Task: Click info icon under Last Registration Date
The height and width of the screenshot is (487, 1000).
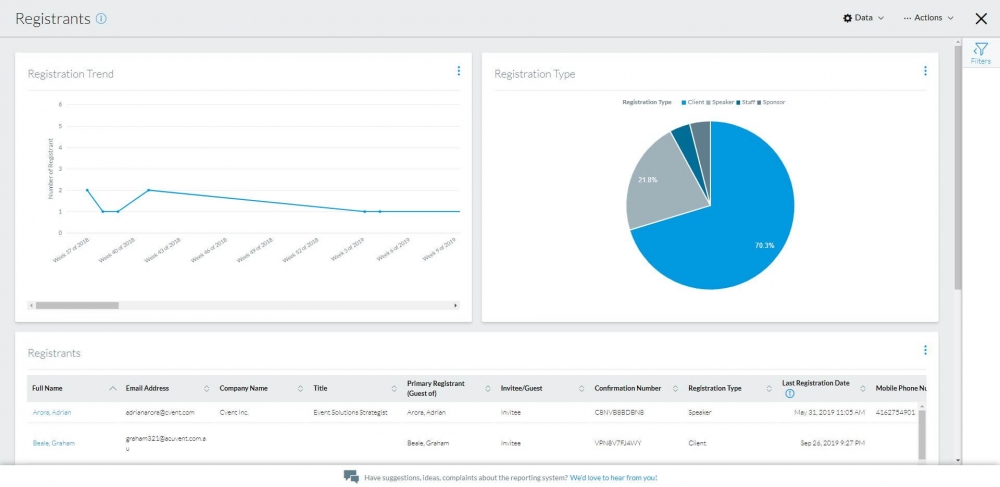Action: point(790,394)
